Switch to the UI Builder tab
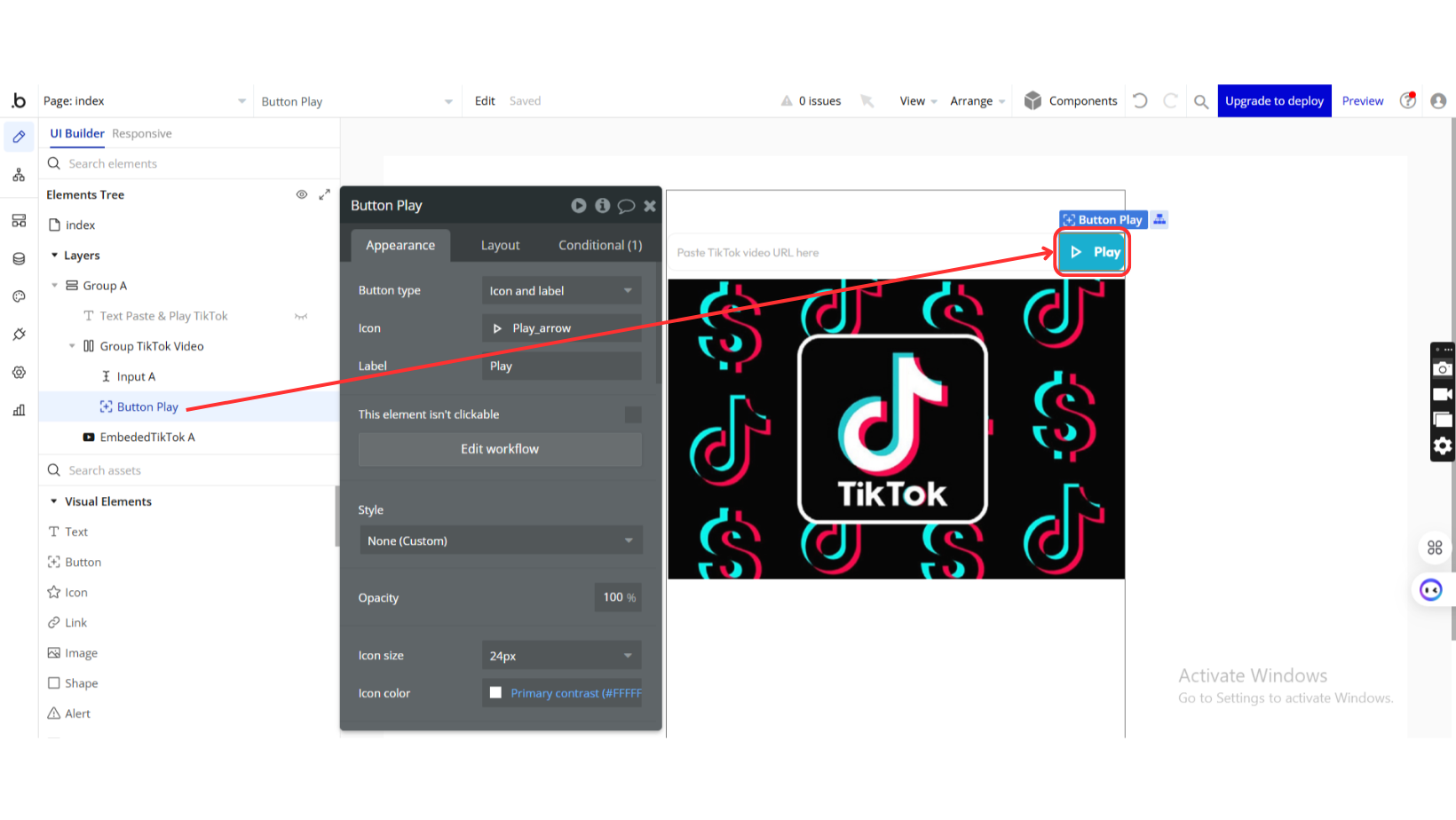This screenshot has height=820, width=1456. [x=77, y=133]
